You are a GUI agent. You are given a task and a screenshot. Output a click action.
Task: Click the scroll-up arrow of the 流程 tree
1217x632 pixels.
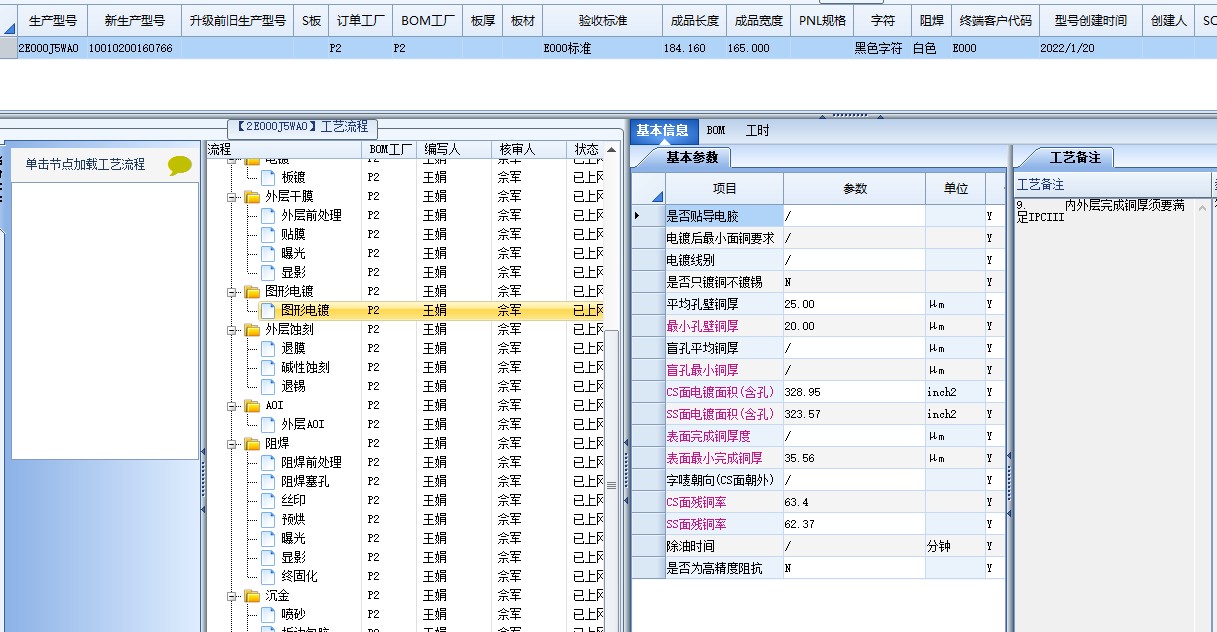[x=612, y=150]
